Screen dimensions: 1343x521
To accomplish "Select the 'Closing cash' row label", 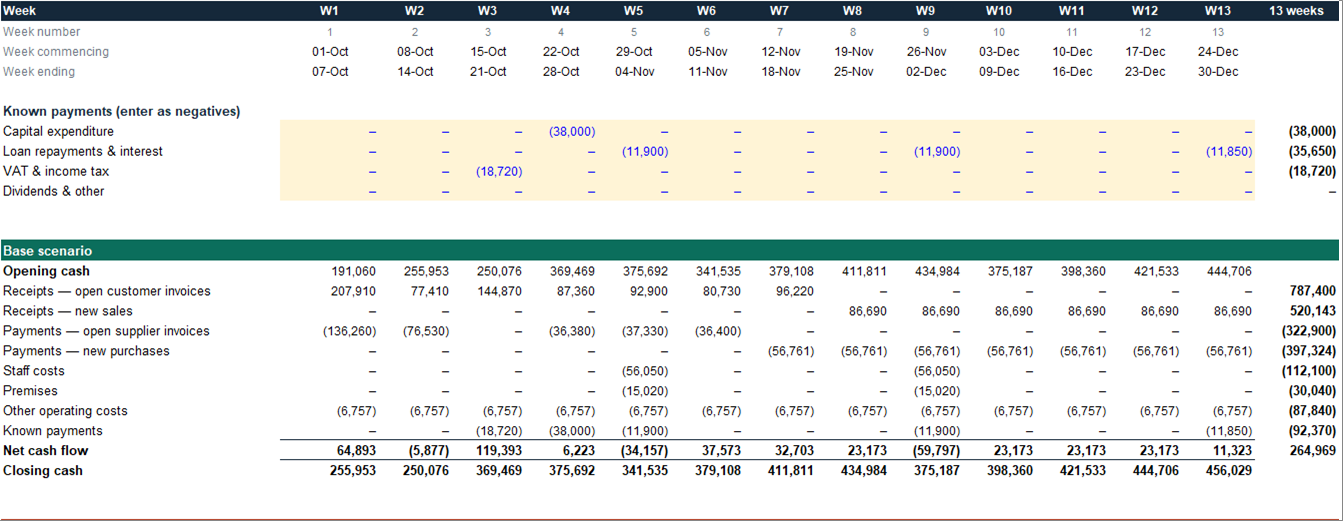I will pos(42,471).
